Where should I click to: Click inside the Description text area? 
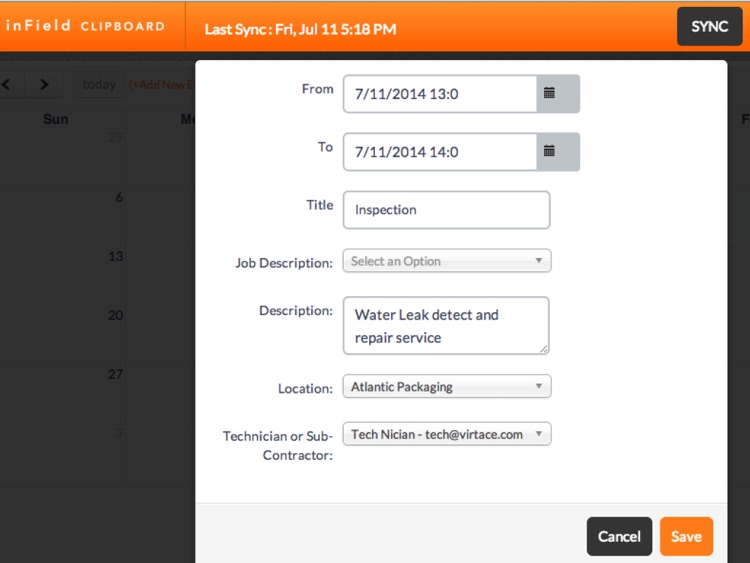click(x=446, y=326)
